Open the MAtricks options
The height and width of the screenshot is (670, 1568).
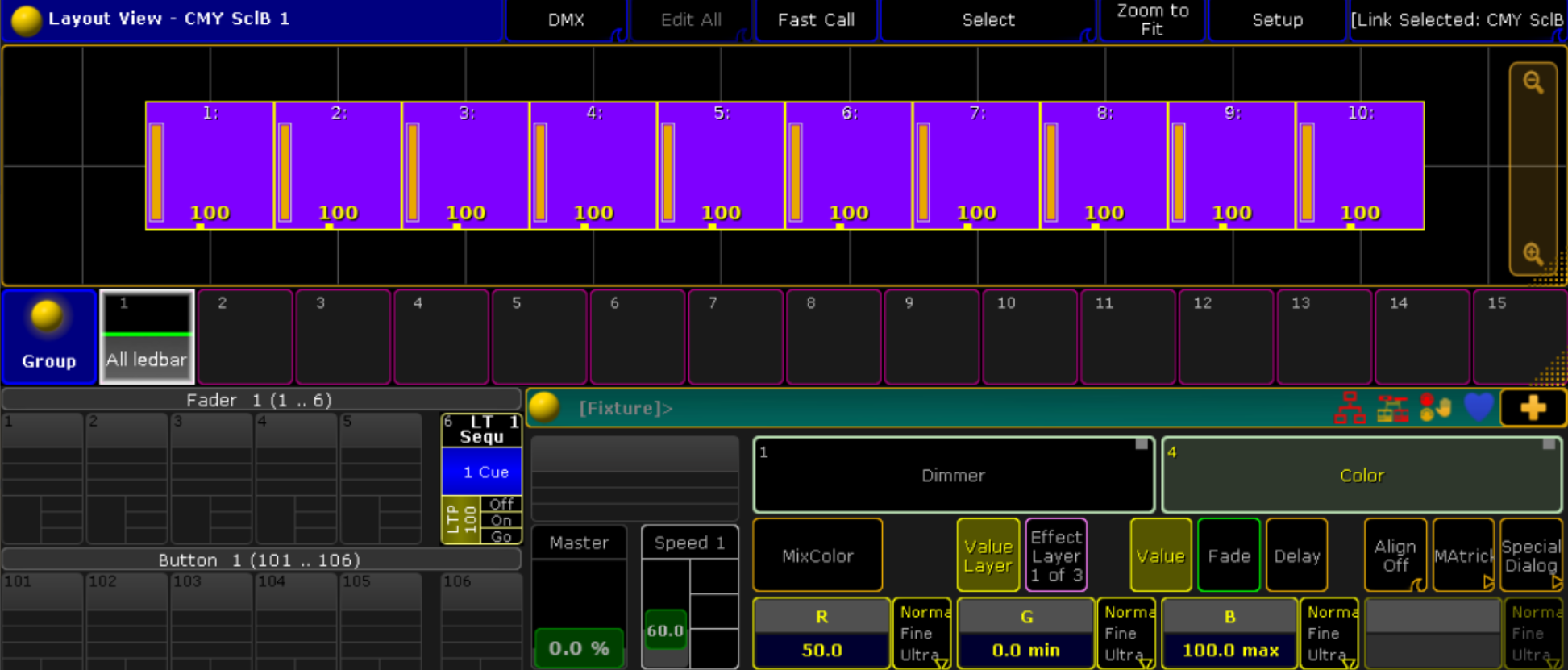(1463, 556)
